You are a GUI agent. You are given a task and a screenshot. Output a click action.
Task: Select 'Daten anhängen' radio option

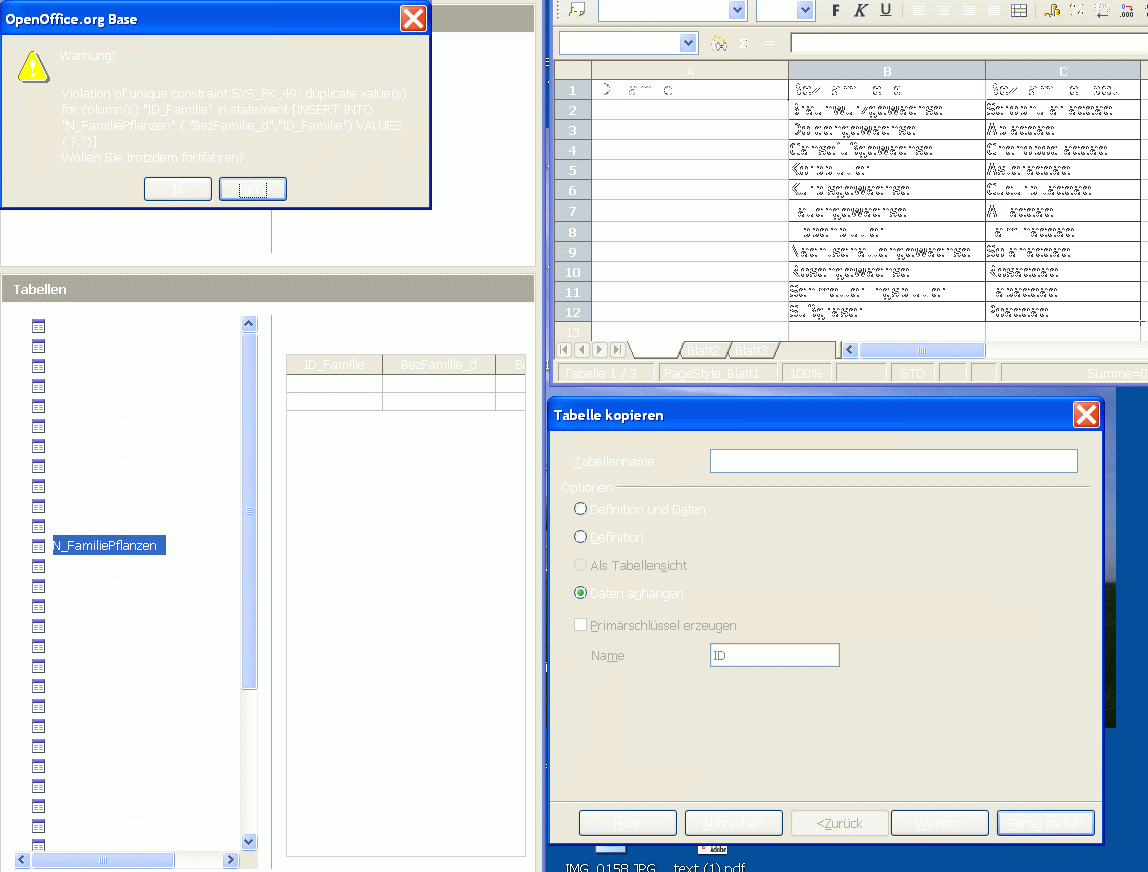[x=580, y=593]
